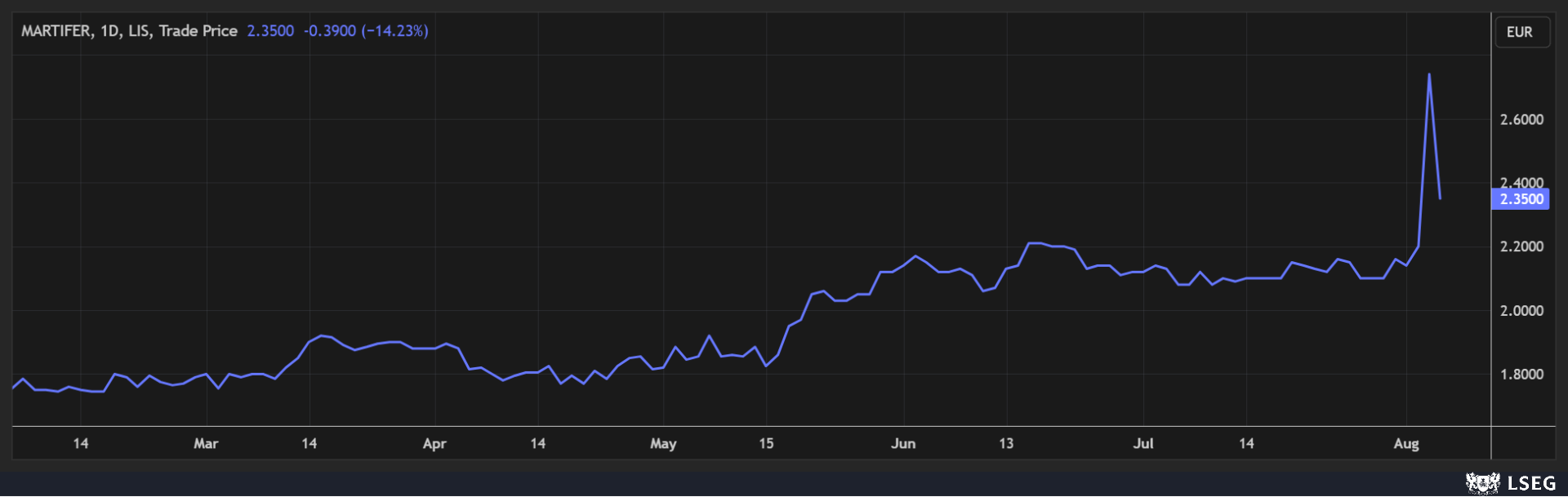
Task: Select the Aug label on time axis
Action: [1406, 443]
